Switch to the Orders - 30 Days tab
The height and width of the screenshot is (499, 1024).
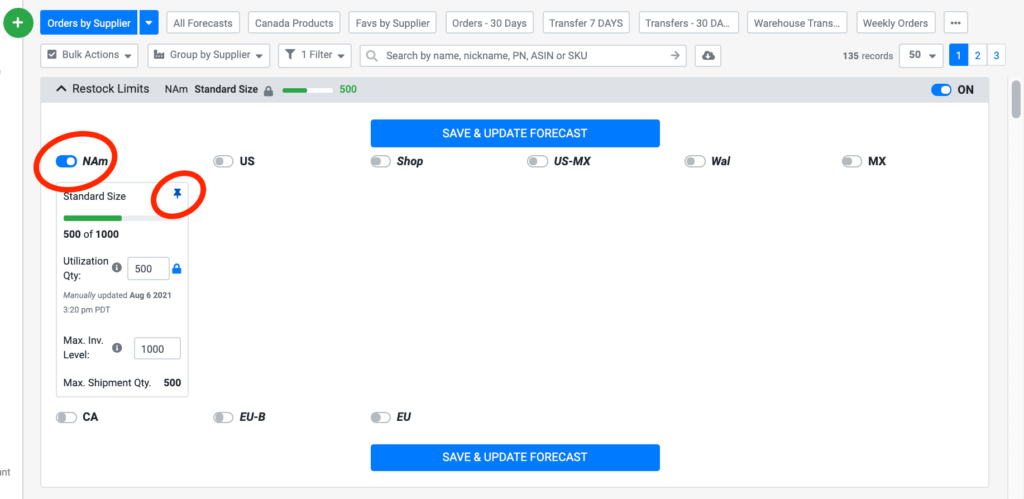coord(489,23)
